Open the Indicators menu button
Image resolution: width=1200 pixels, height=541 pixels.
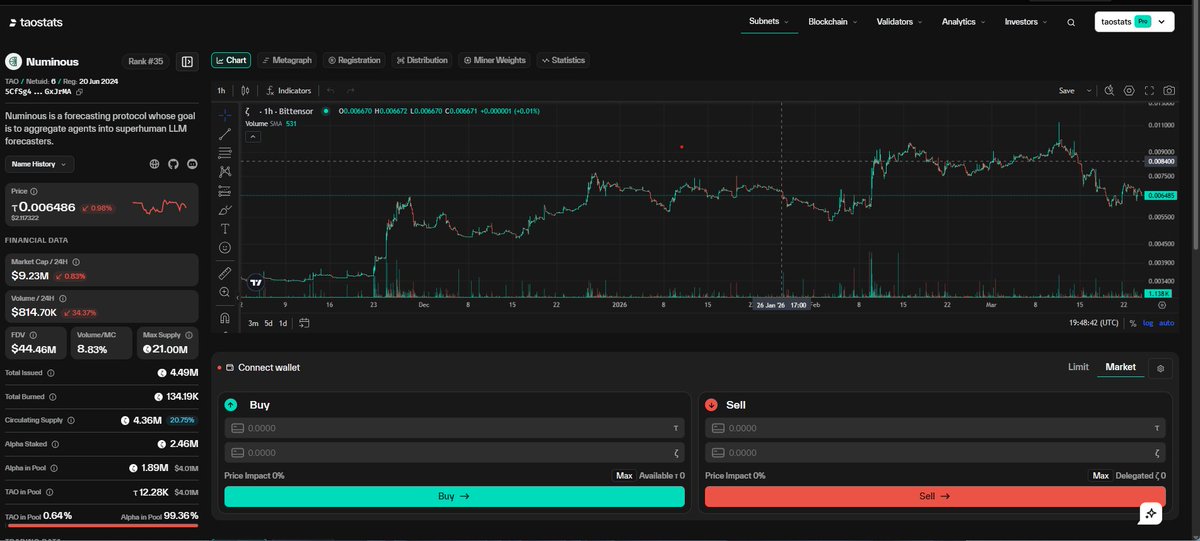pos(289,90)
